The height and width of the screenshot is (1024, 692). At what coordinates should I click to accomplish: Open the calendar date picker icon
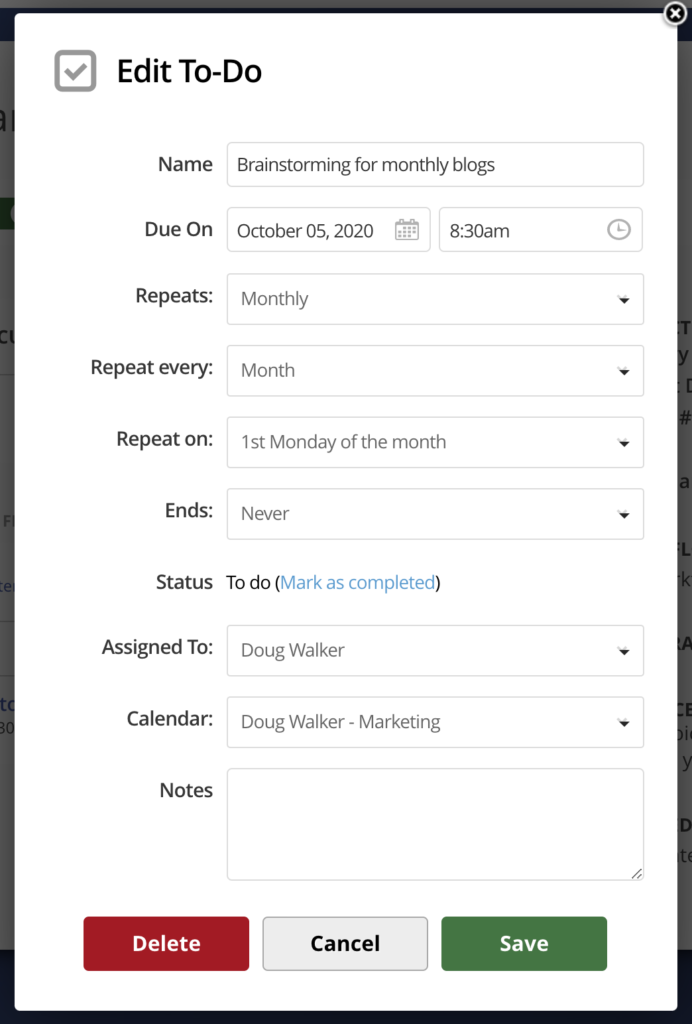(x=406, y=229)
